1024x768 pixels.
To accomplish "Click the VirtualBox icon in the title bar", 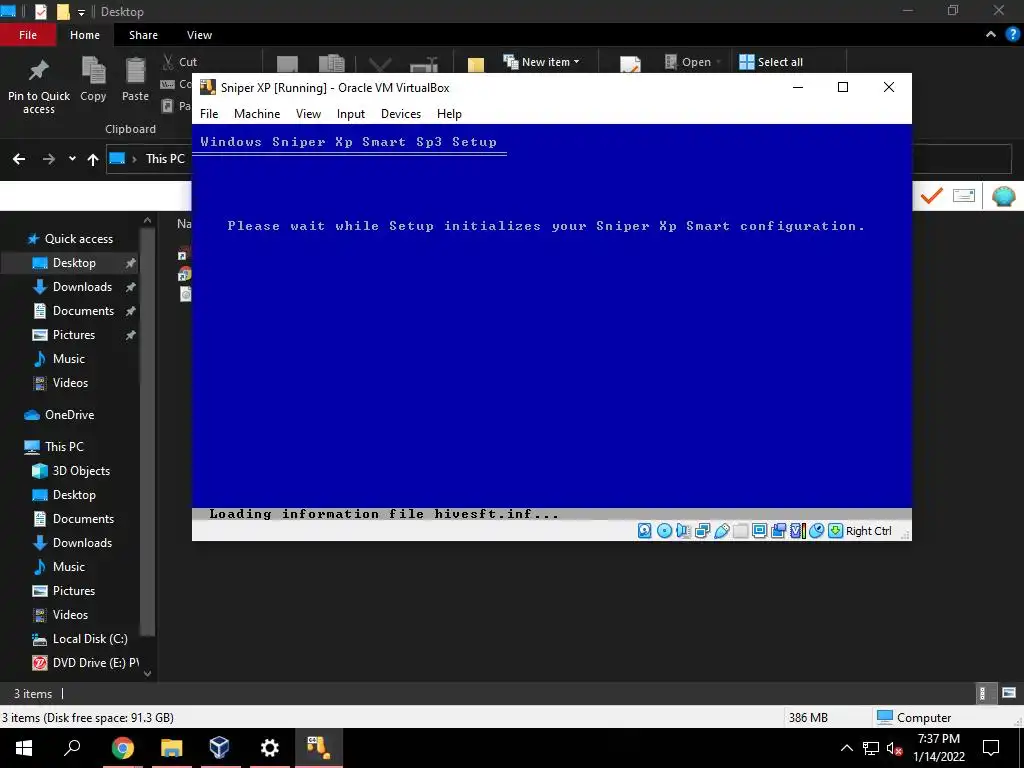I will point(208,87).
